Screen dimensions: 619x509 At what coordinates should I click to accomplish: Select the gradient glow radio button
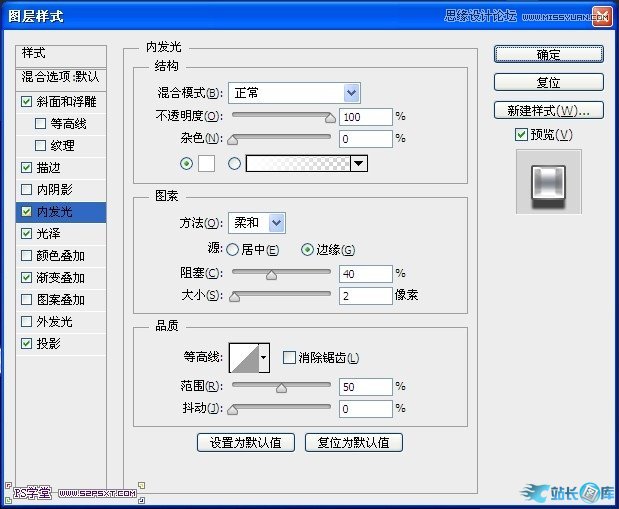tap(235, 164)
